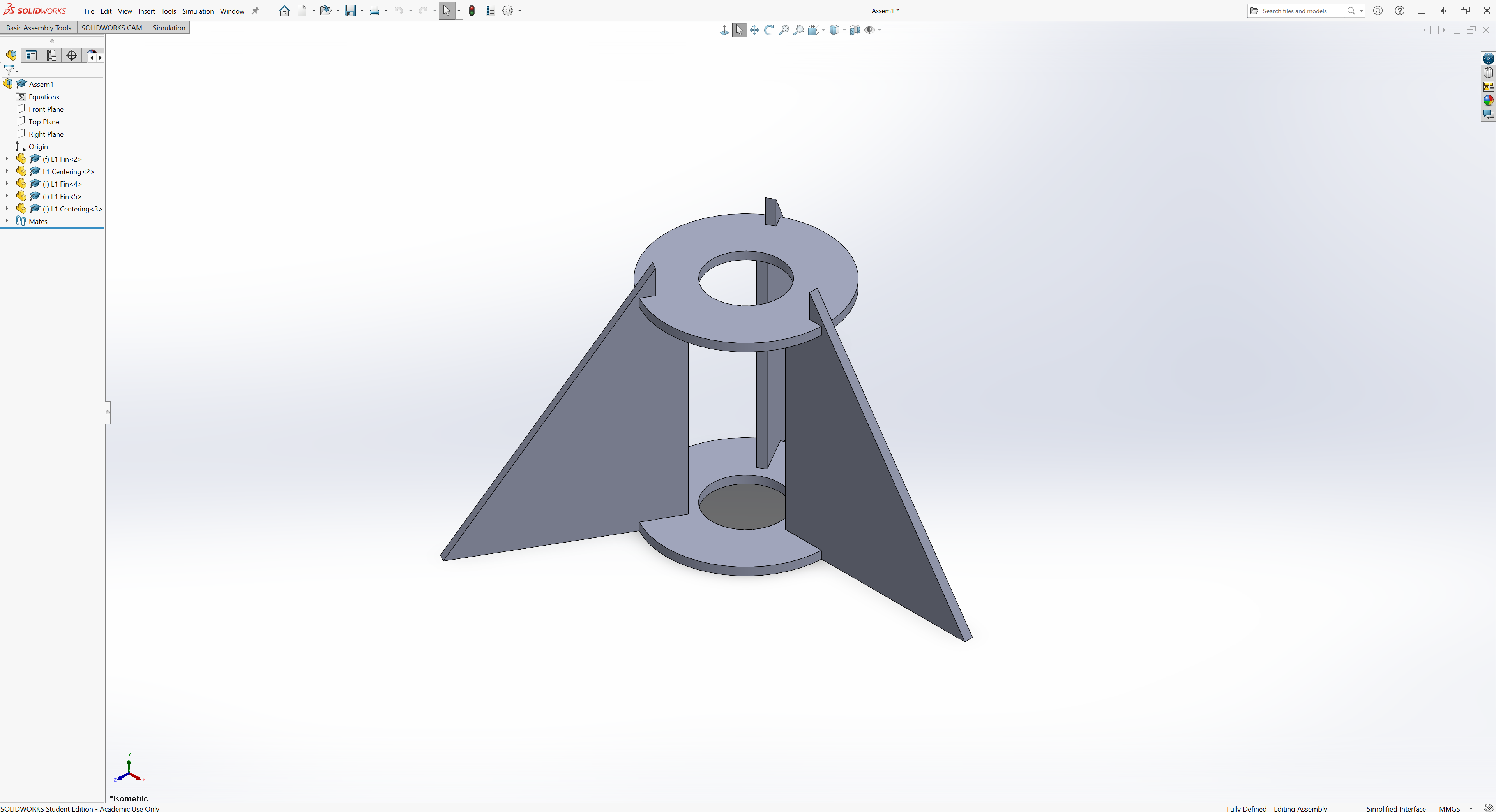
Task: Save the assembly with floppy icon
Action: 350,11
